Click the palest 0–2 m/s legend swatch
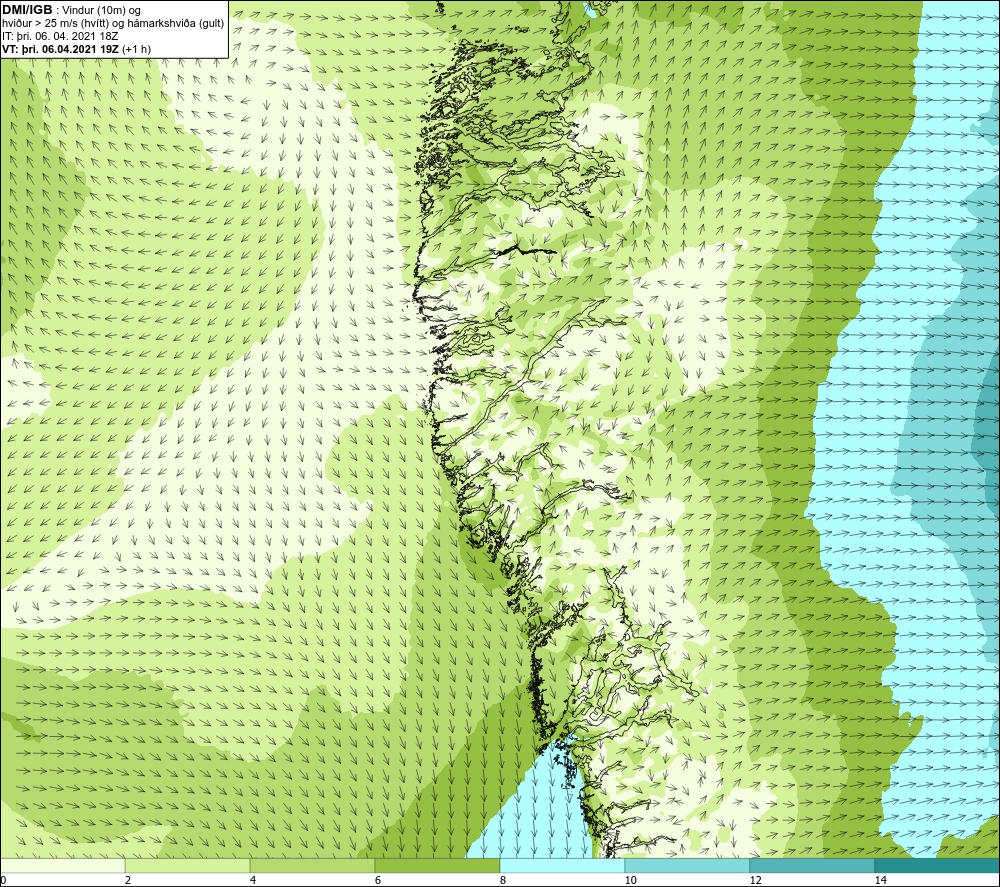 point(62,865)
